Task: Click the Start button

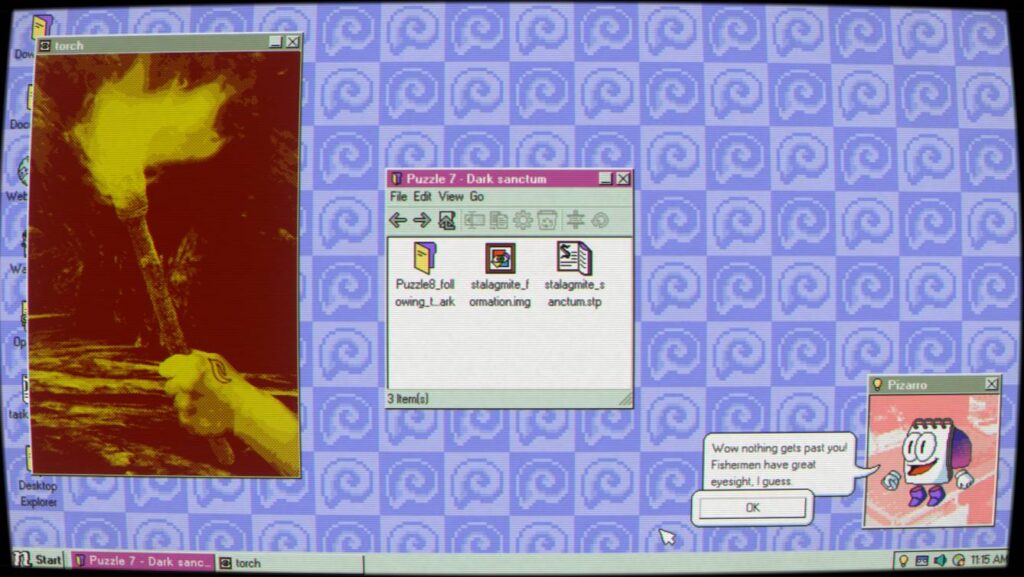Action: [37, 560]
